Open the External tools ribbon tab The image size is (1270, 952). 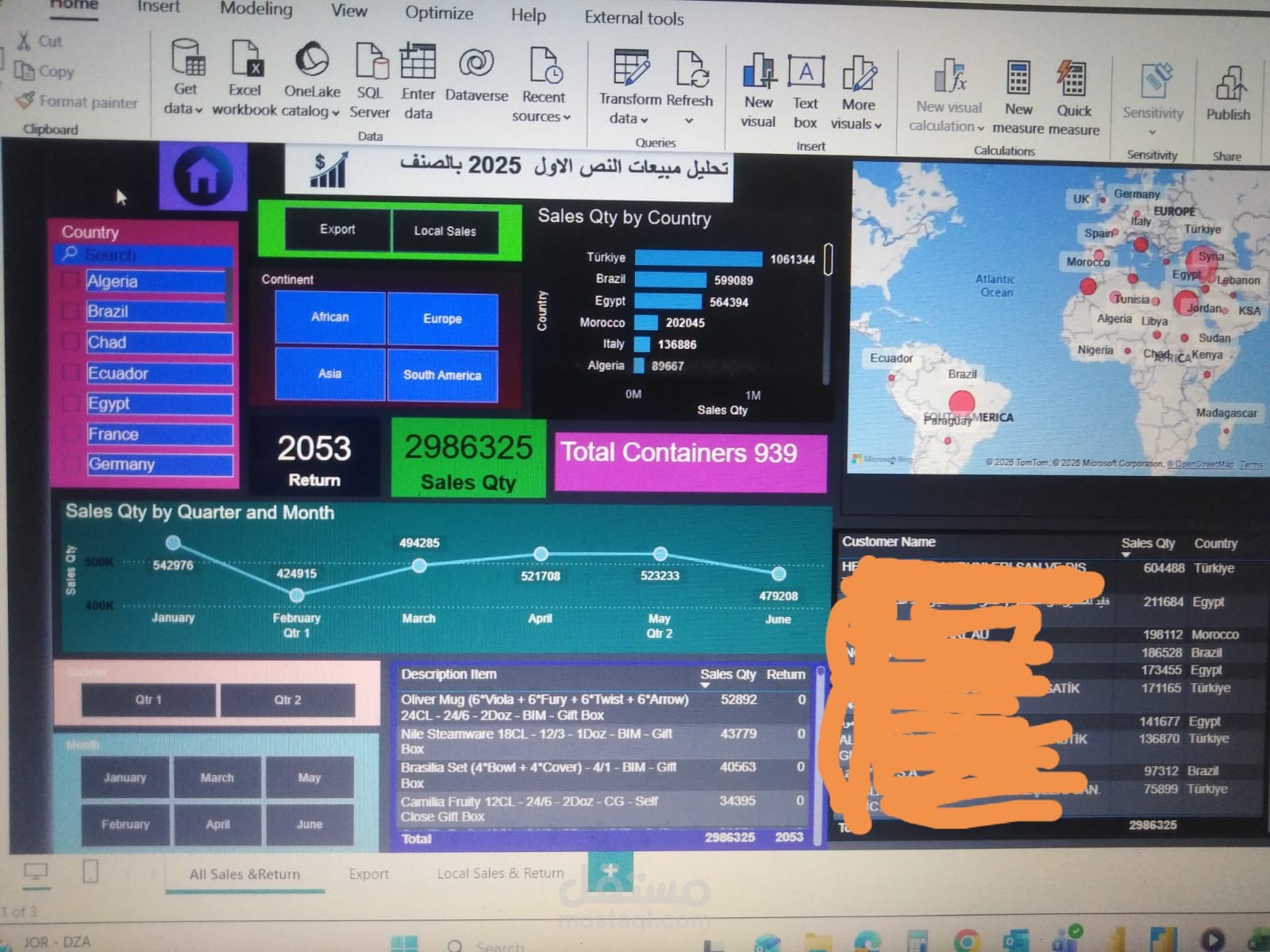click(x=634, y=17)
